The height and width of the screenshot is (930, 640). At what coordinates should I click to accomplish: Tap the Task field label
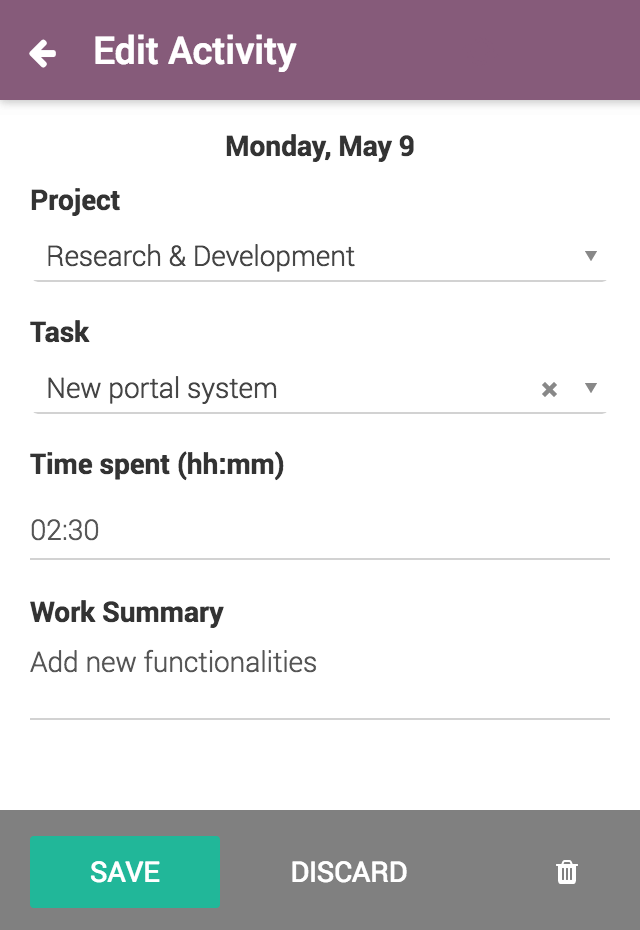tap(59, 332)
